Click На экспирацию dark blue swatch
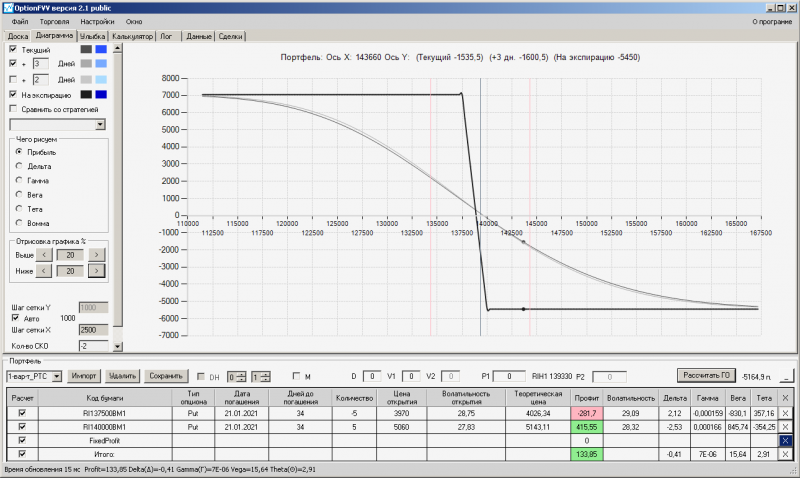 (101, 94)
